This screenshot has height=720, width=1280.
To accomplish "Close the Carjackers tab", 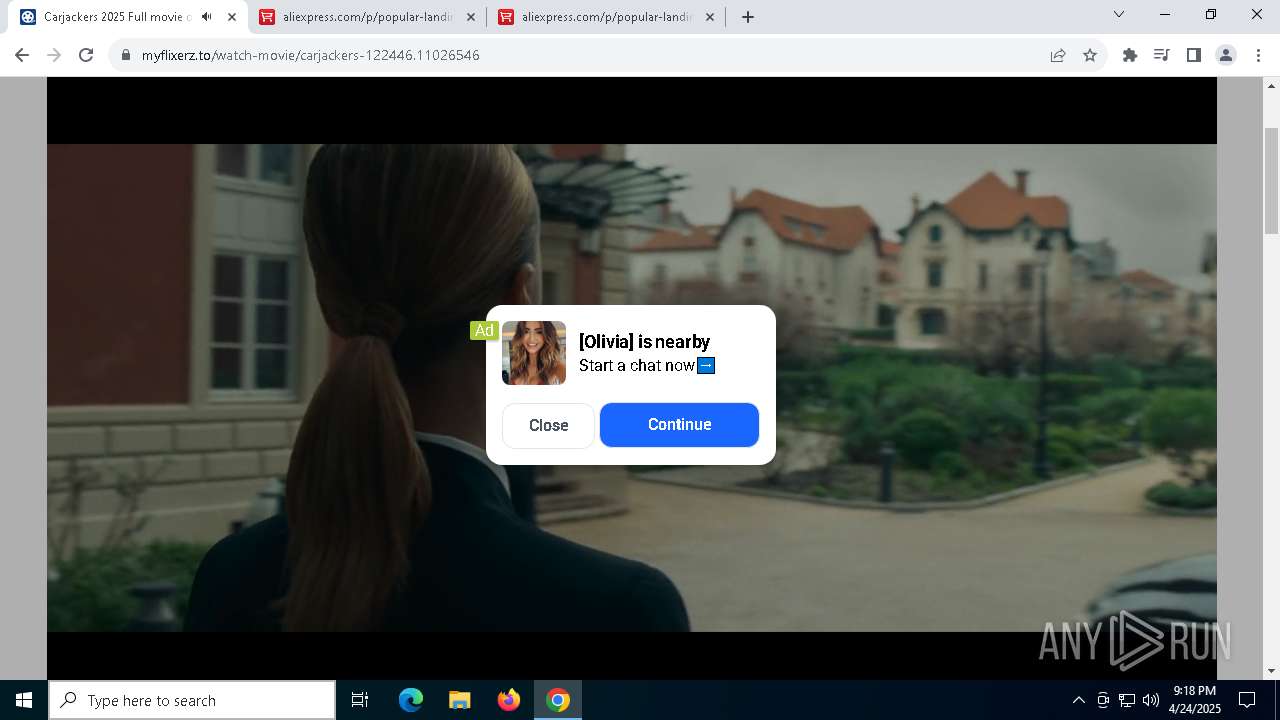I will pyautogui.click(x=232, y=17).
